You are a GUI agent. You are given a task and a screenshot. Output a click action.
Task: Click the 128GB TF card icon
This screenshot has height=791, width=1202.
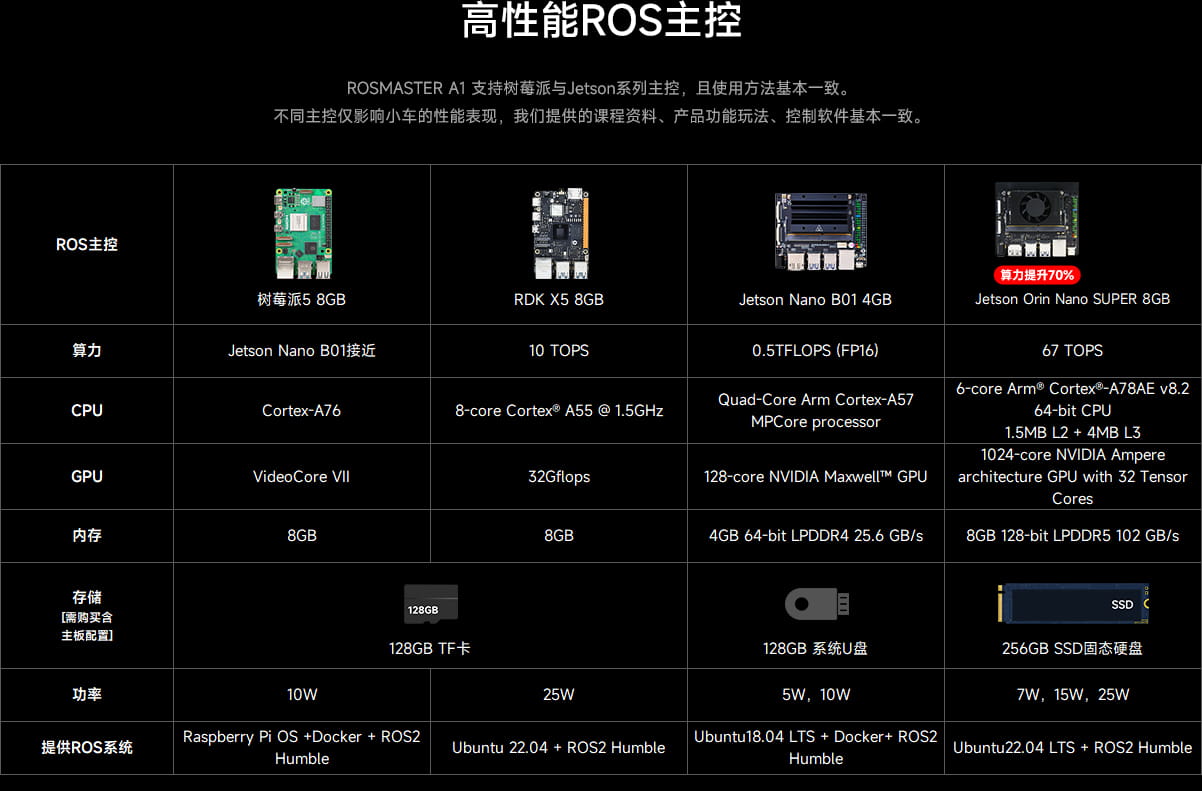click(430, 605)
